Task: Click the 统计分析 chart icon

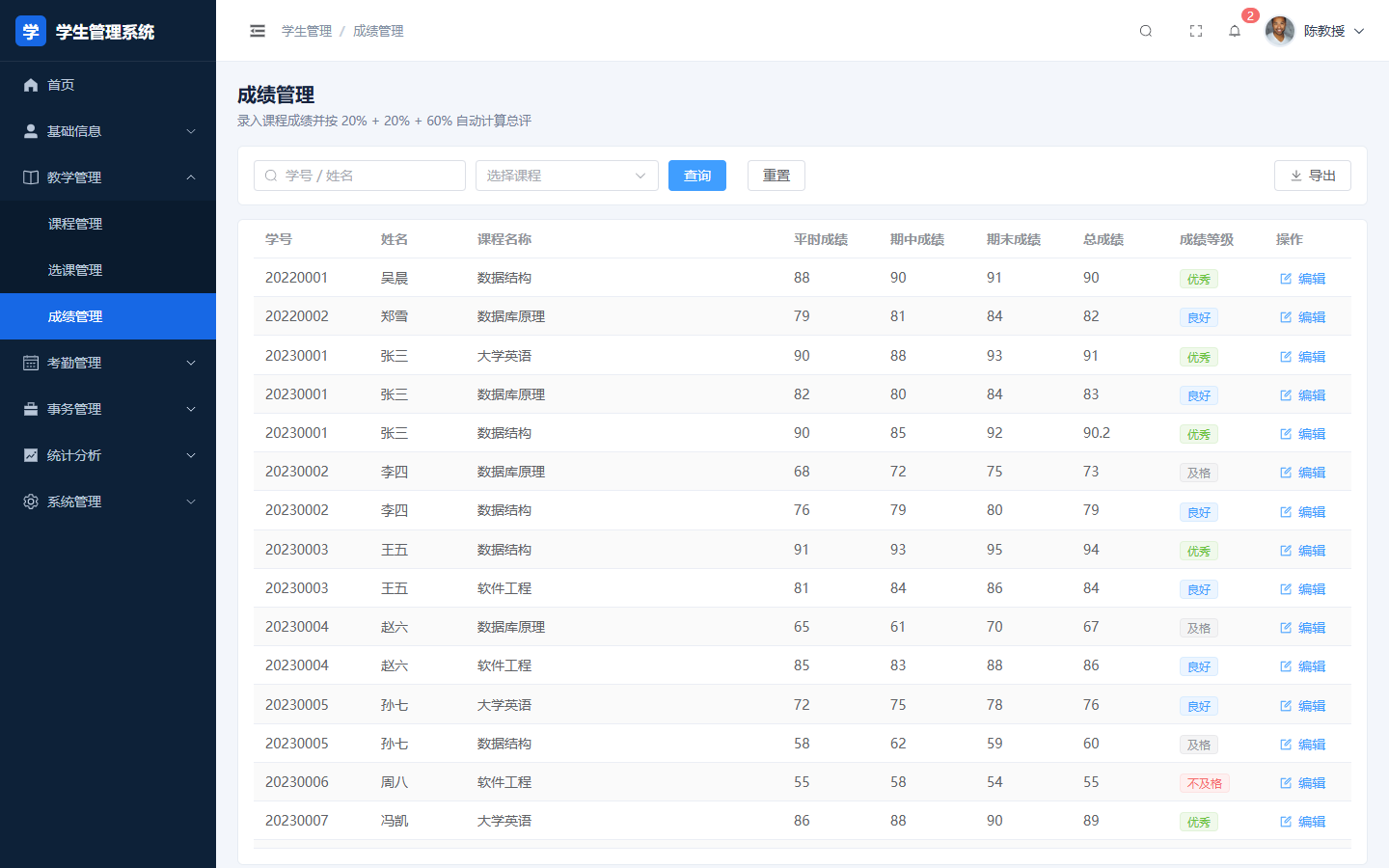Action: [31, 455]
